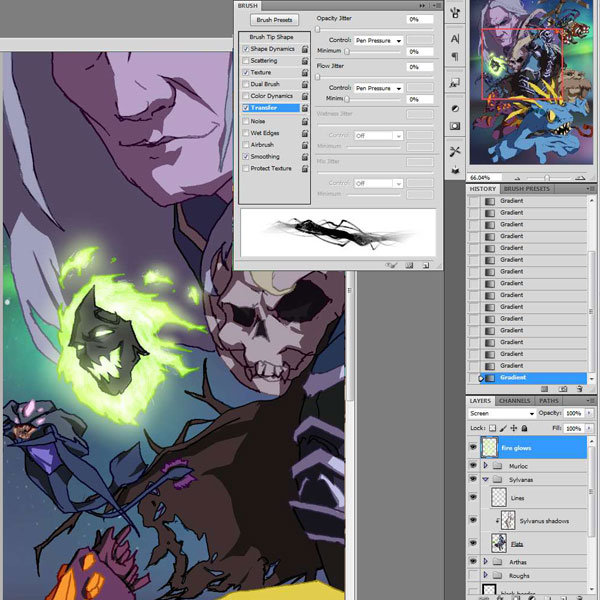Viewport: 600px width, 600px height.
Task: Click Lock image pixels brush icon
Action: tap(504, 428)
